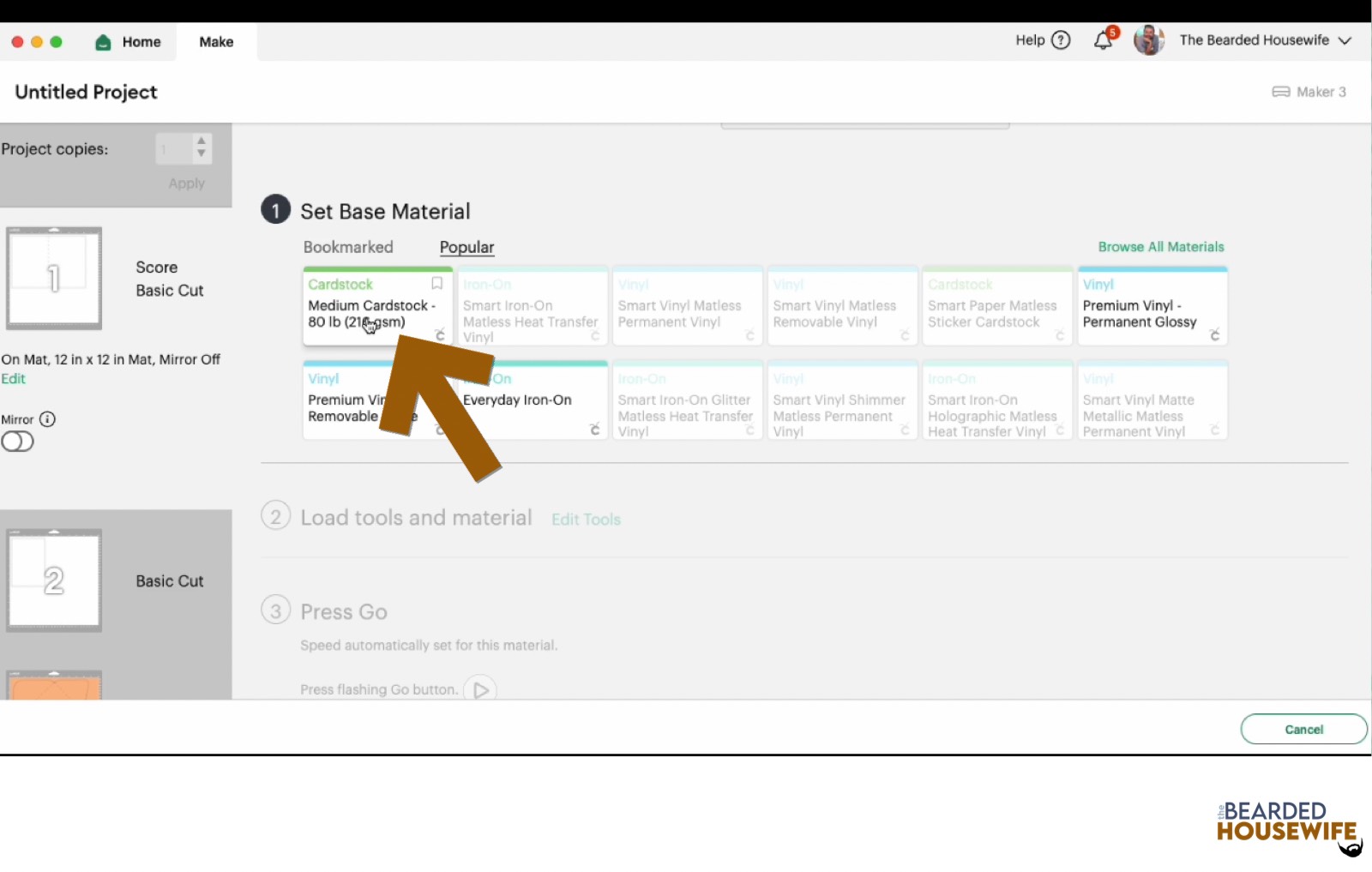Select Smart Paper Matless Sticker Cardstock
Screen dimensions: 1372x872
click(997, 306)
